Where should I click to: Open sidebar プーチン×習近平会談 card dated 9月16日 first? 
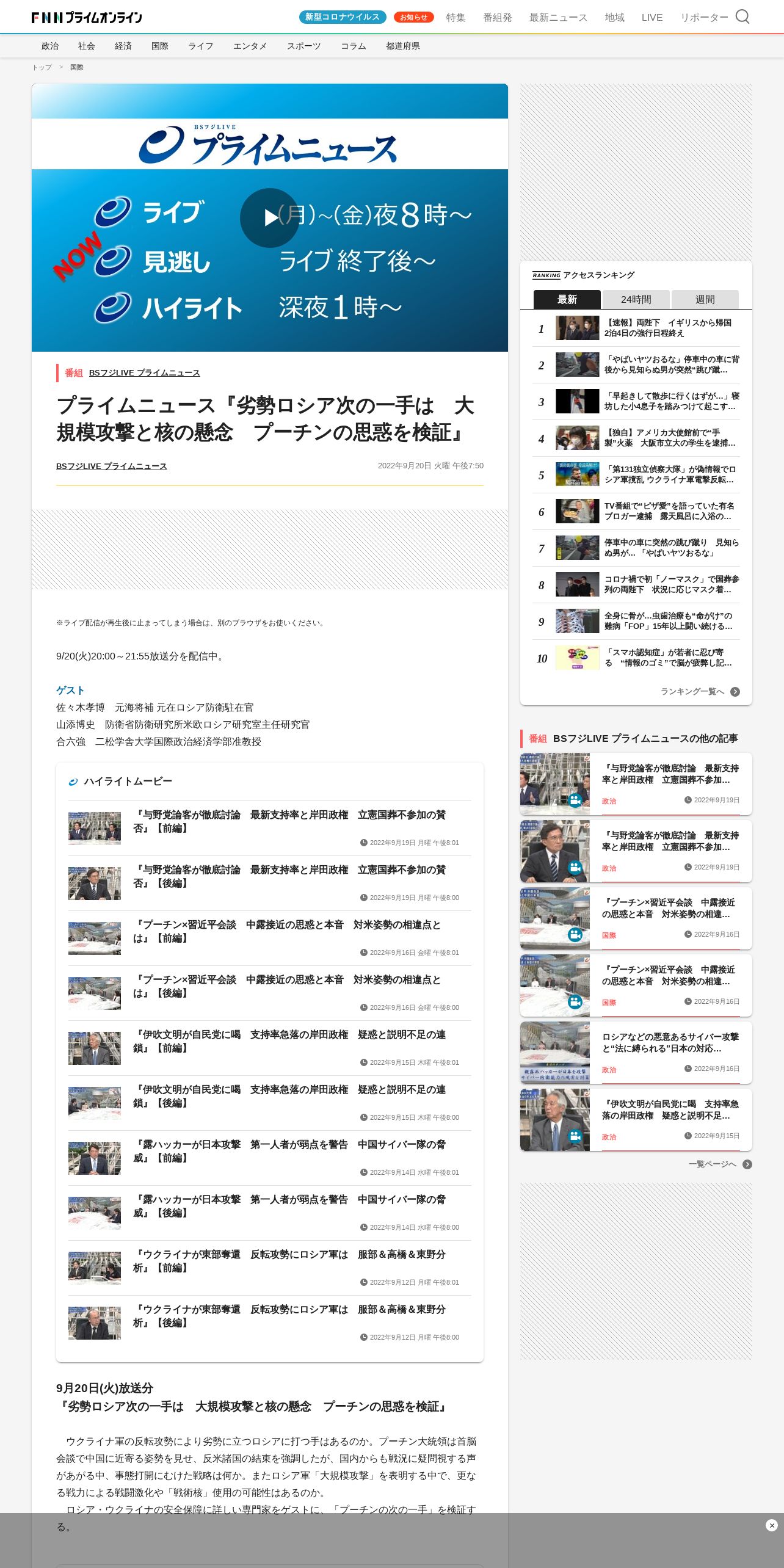(636, 918)
